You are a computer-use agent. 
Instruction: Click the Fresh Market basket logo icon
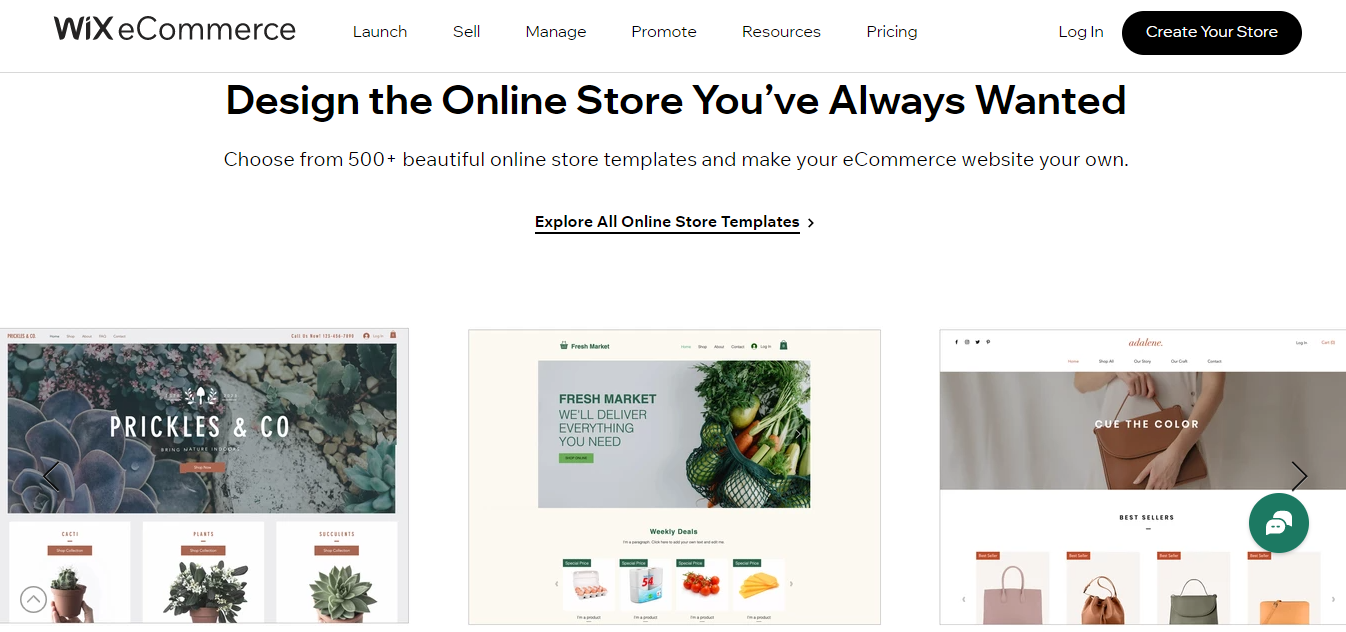[564, 346]
